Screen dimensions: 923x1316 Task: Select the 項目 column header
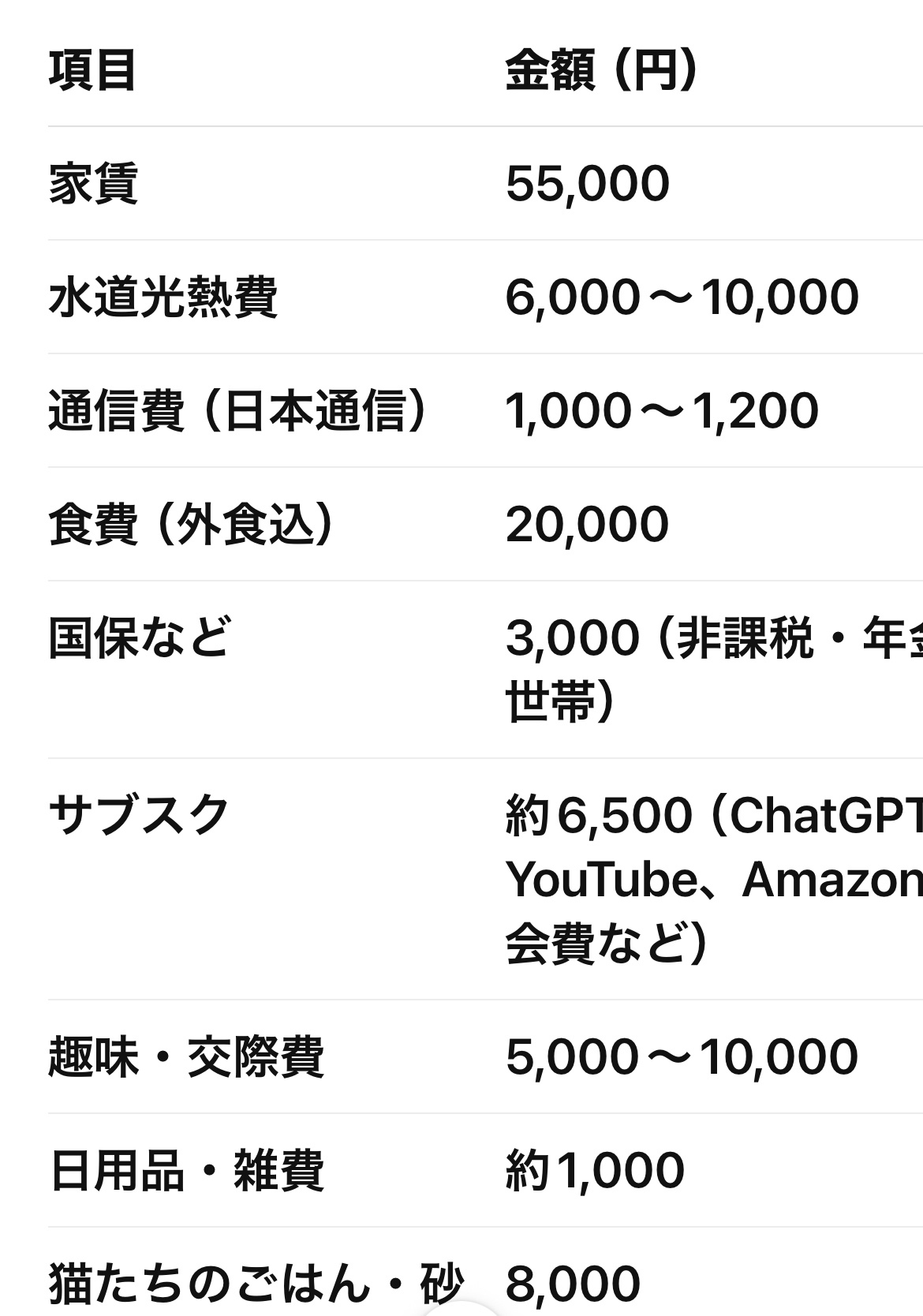pyautogui.click(x=92, y=69)
